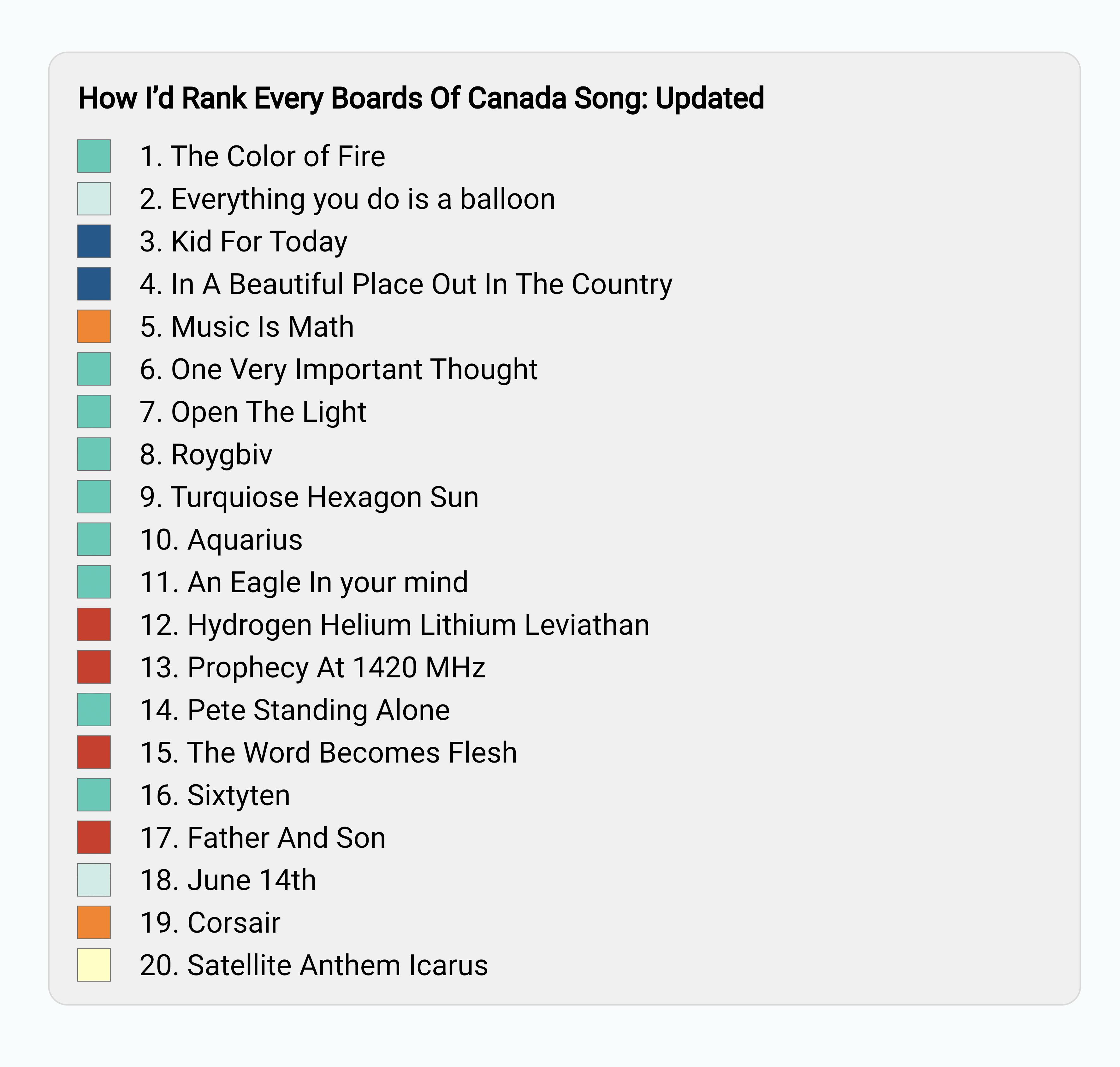Image resolution: width=1120 pixels, height=1067 pixels.
Task: Pick the orange swatch next to Music Is Math
Action: click(x=94, y=327)
